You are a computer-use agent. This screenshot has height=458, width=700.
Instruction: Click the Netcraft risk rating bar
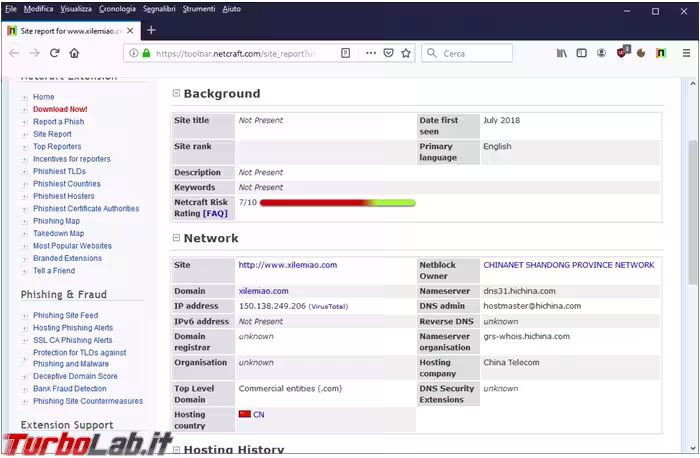pos(337,202)
